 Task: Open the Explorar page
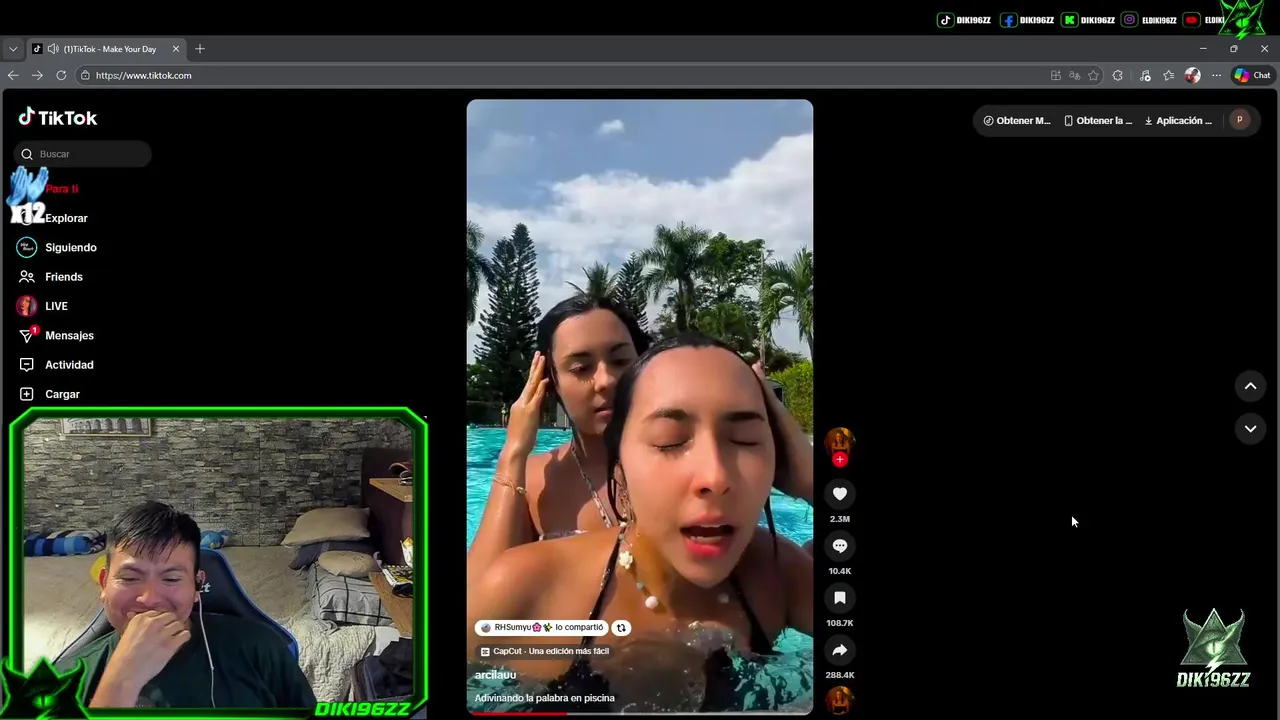(66, 218)
